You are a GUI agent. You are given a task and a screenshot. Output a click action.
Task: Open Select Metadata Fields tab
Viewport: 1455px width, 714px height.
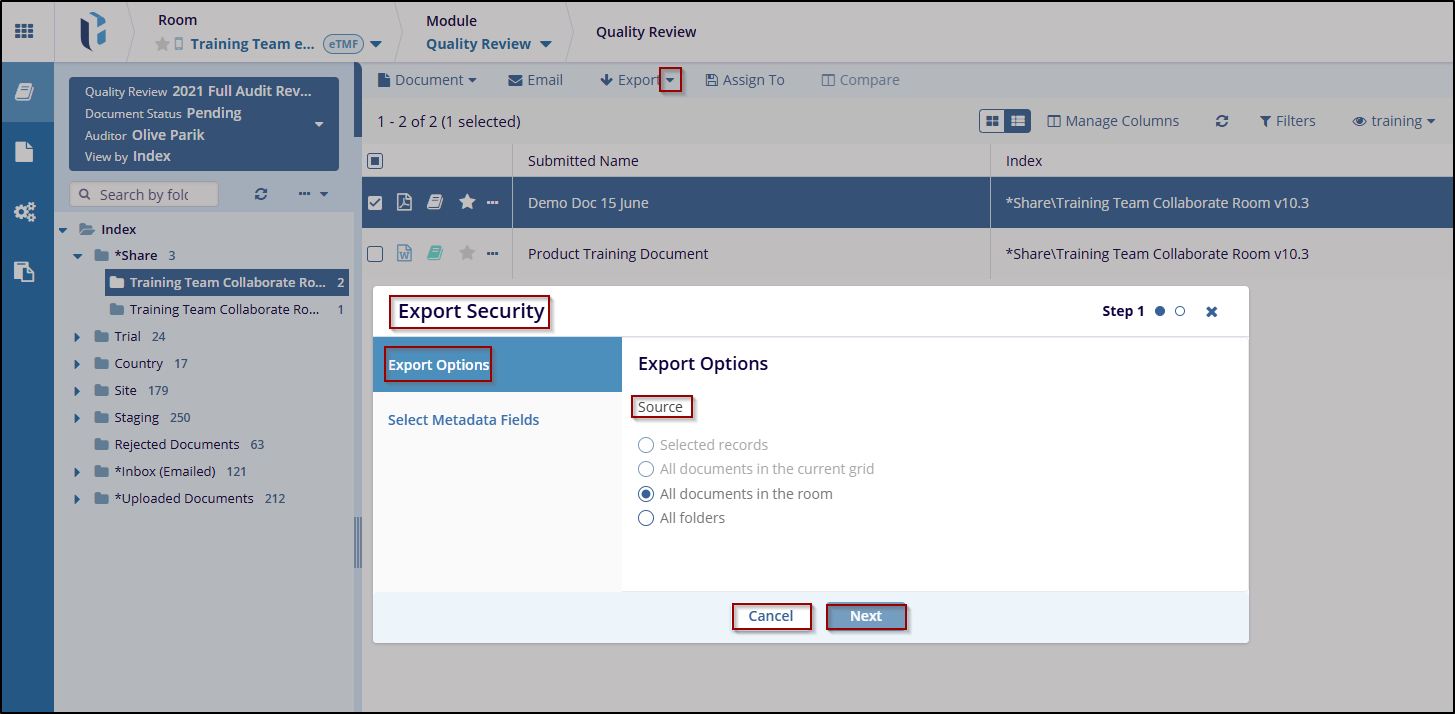463,420
